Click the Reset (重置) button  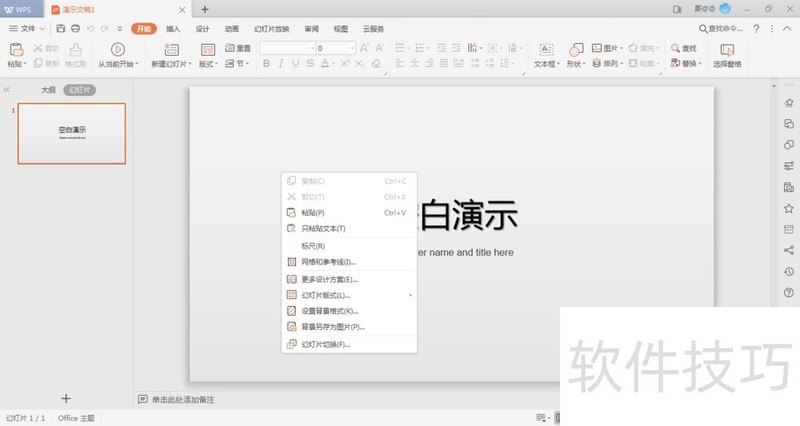(238, 47)
